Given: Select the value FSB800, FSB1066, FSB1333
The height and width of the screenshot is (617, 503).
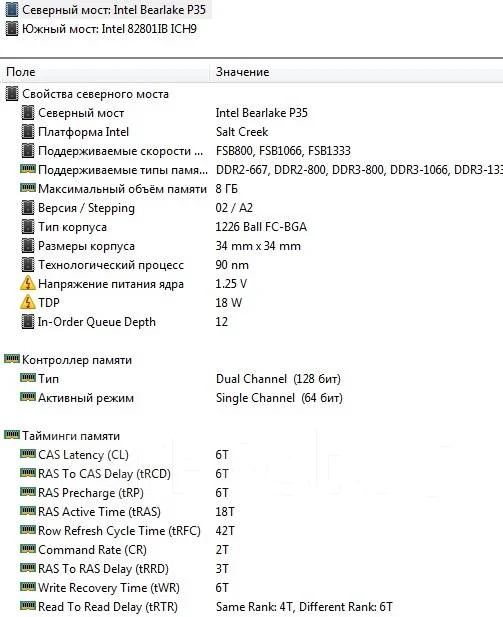Looking at the screenshot, I should coord(283,151).
